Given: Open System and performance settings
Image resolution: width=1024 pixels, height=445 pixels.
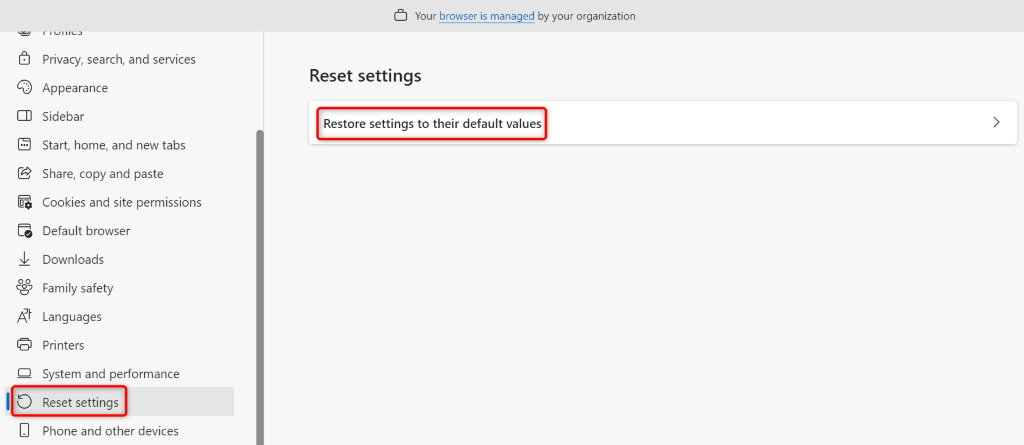Looking at the screenshot, I should (x=110, y=374).
